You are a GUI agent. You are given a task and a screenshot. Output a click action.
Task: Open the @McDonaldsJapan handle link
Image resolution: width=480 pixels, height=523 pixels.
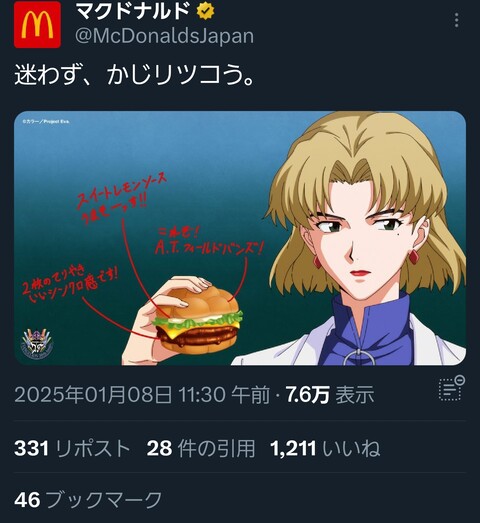(x=164, y=36)
